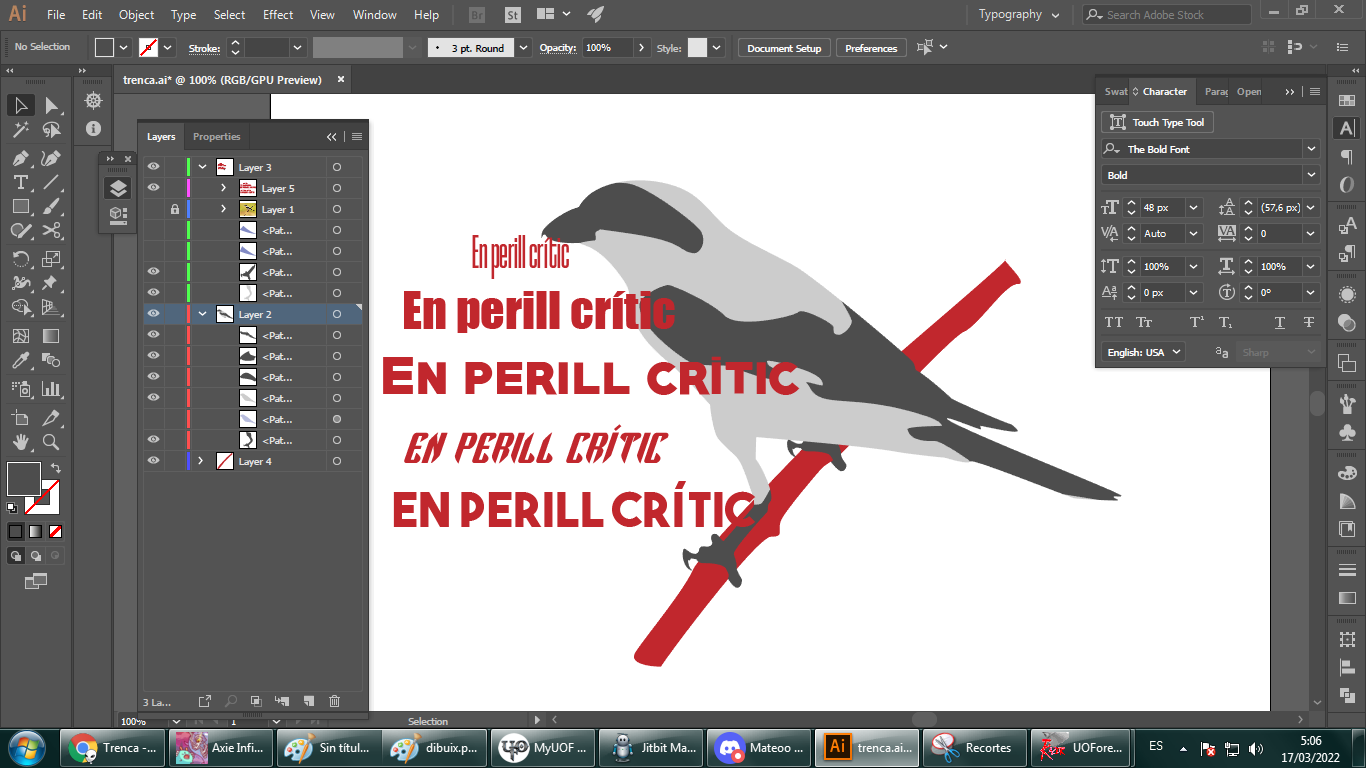This screenshot has width=1366, height=768.
Task: Open Typography workspace switcher
Action: click(x=1019, y=14)
